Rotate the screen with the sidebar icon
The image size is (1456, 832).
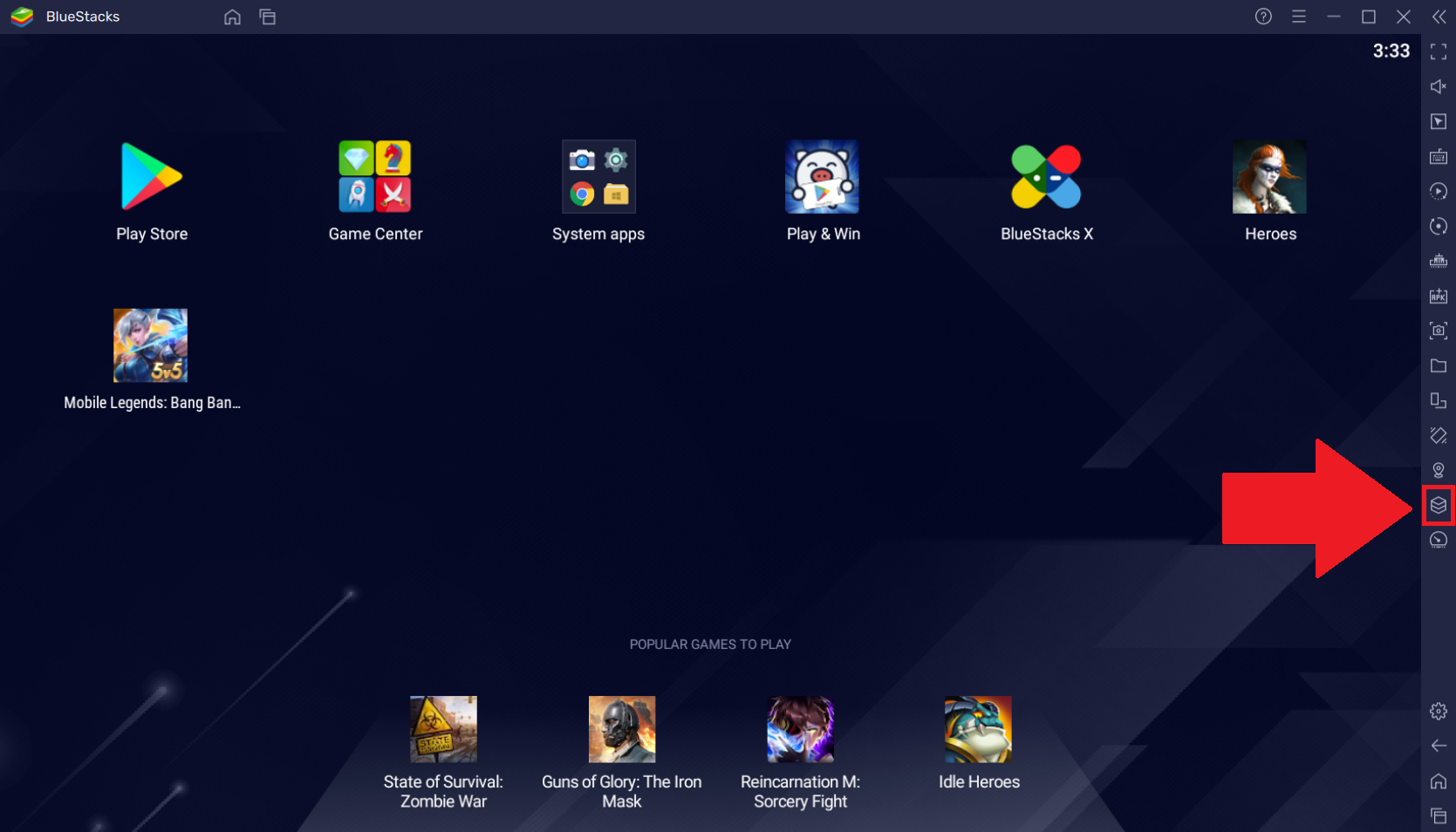[1439, 435]
